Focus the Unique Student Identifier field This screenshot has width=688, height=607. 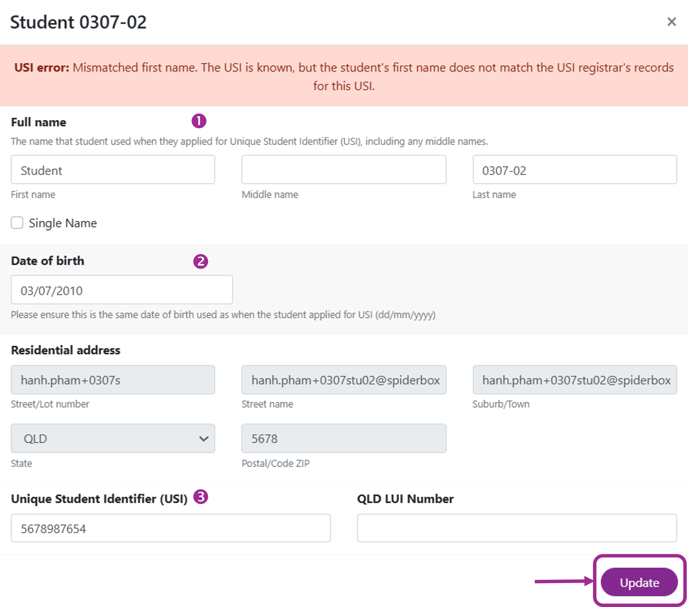171,528
